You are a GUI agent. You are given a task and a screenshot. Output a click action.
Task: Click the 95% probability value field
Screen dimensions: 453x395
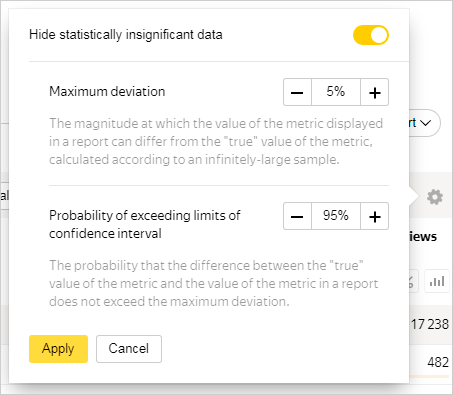click(336, 216)
